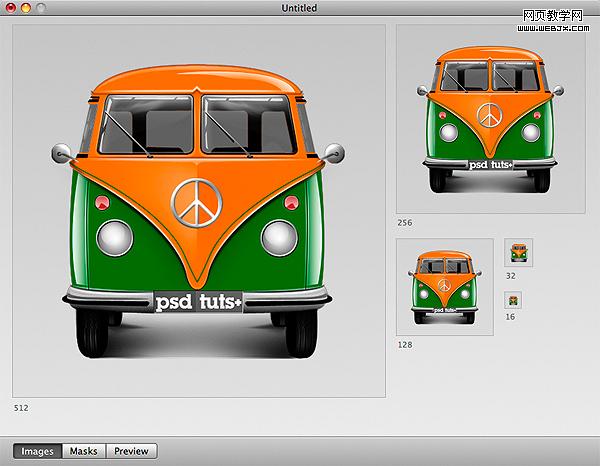Screen dimensions: 600x466
Task: Switch to the Masks tab
Action: tap(84, 451)
